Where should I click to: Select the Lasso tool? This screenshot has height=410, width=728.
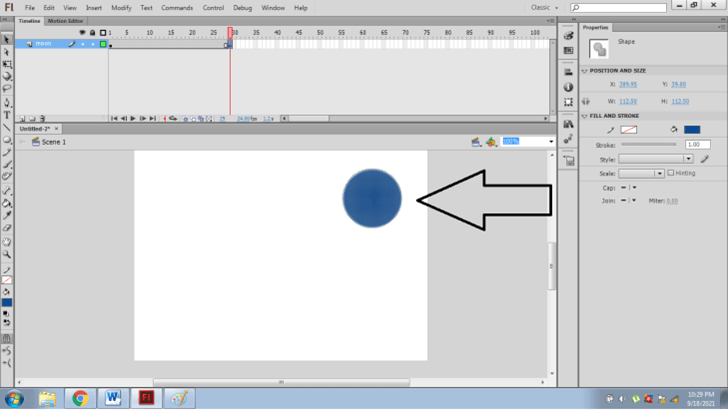[6, 88]
